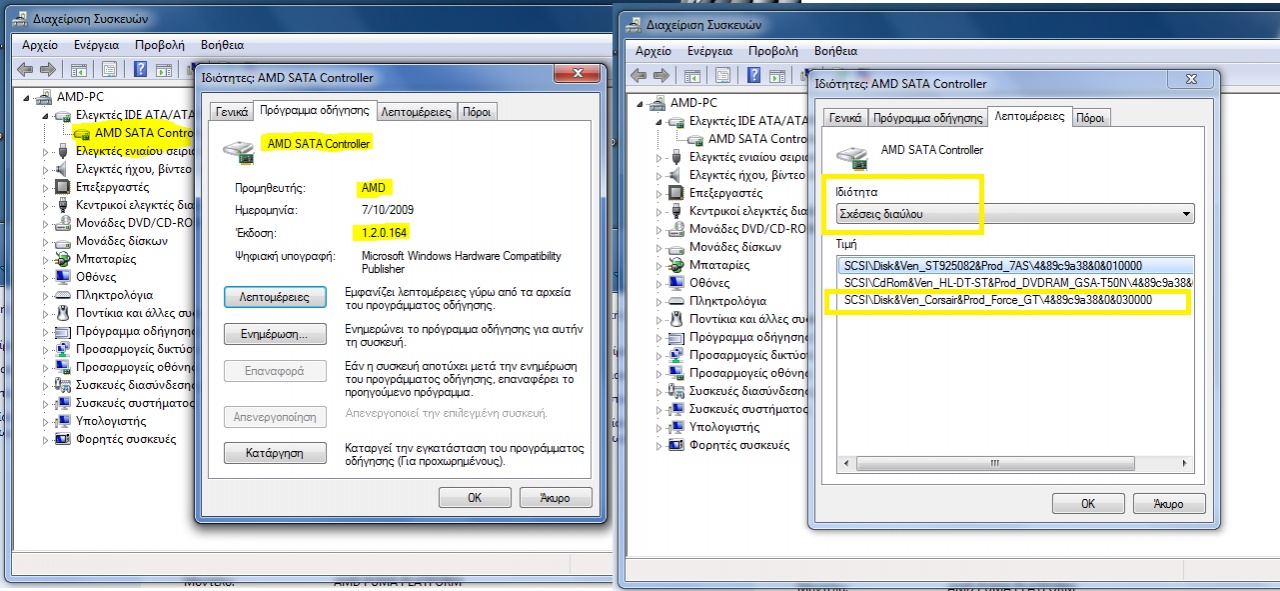1280x591 pixels.
Task: Click right arrow of value list scrollbar
Action: click(1184, 464)
